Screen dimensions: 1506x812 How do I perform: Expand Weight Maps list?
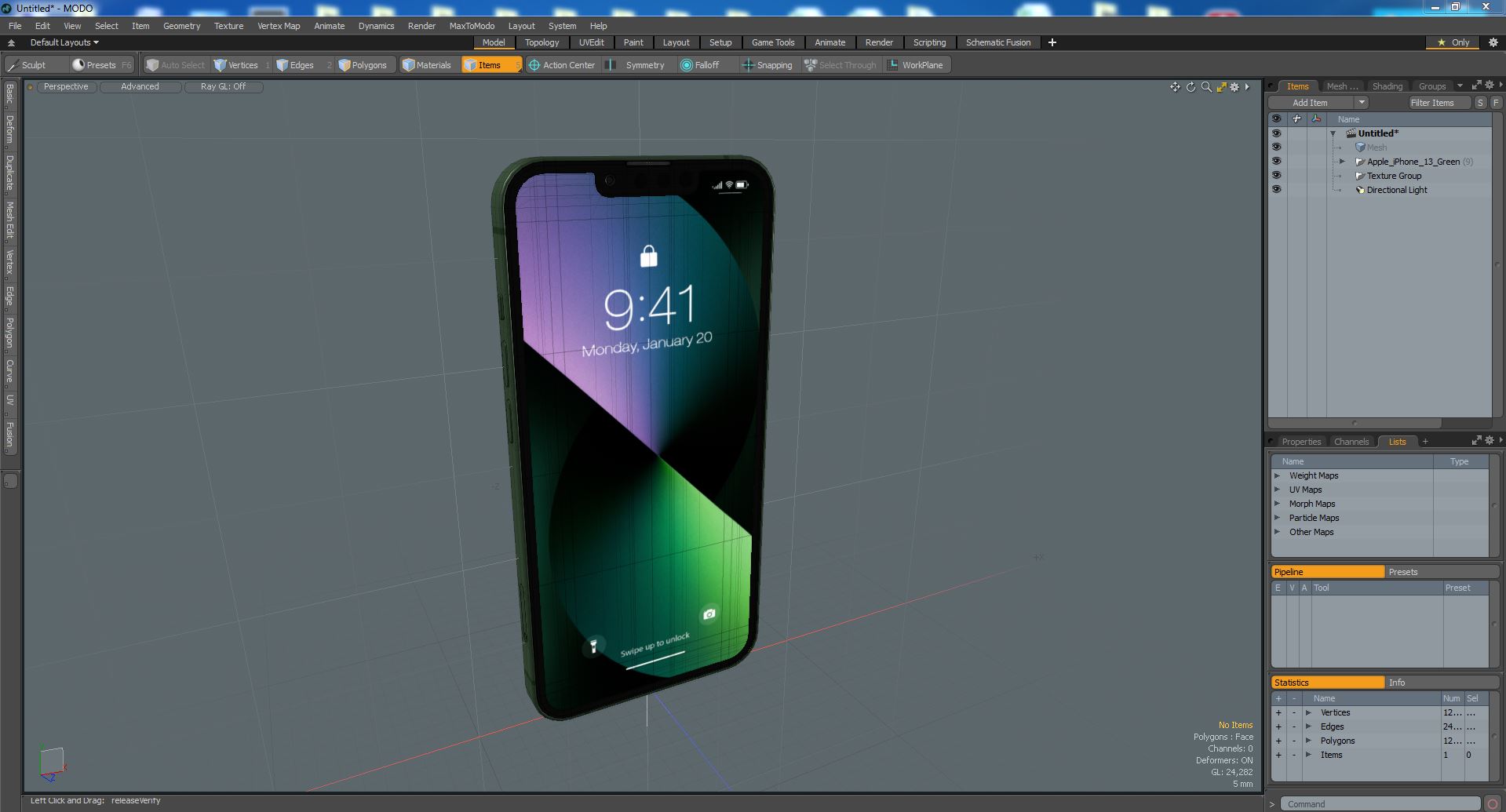(x=1278, y=475)
